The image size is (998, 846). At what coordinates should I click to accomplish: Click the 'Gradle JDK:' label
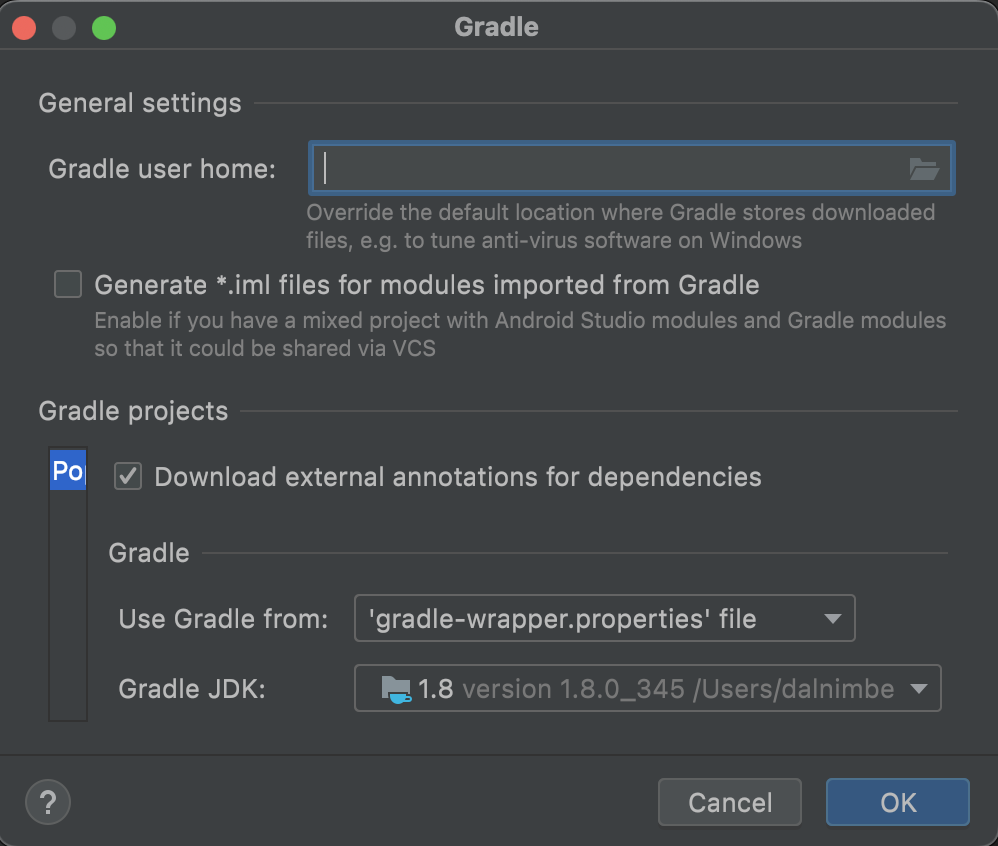click(192, 689)
